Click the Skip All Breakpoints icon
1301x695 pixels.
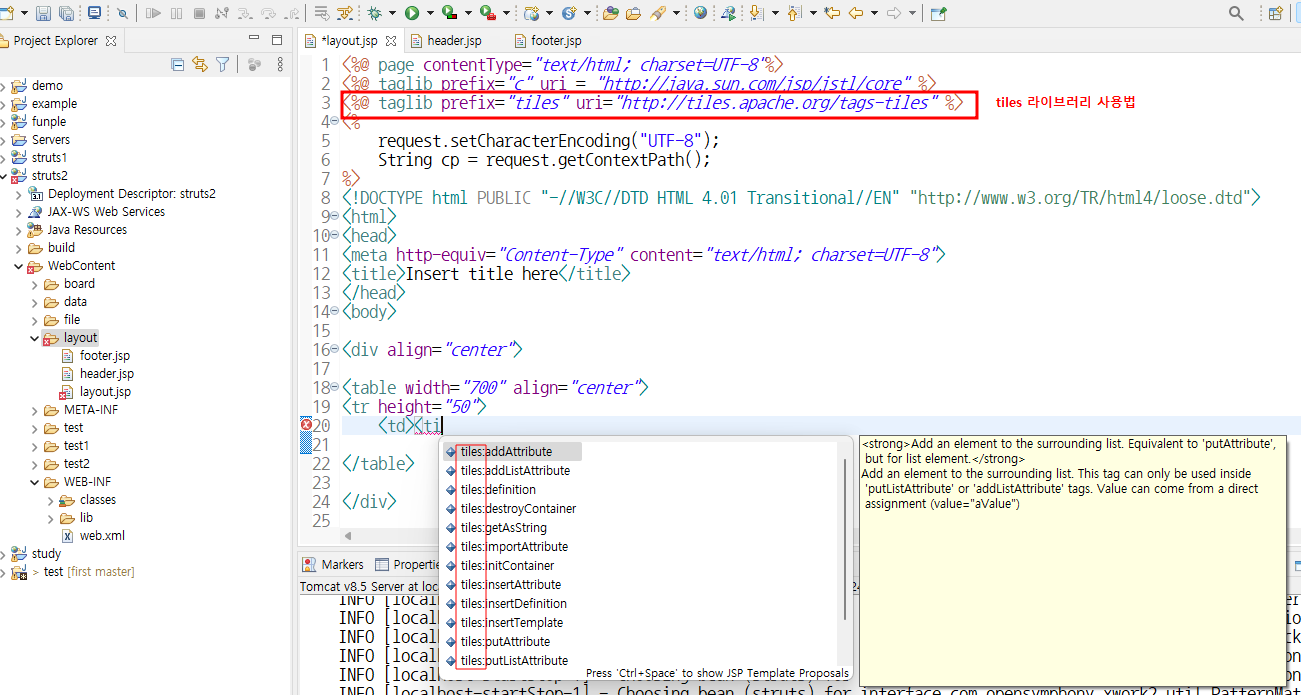(122, 13)
